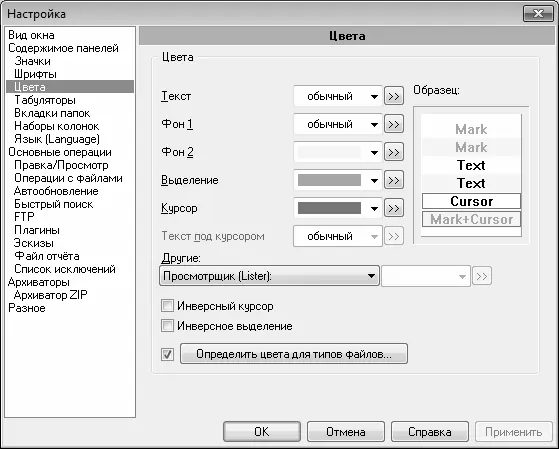Open the >> color picker for Фон 2
The width and height of the screenshot is (559, 449).
pos(394,152)
